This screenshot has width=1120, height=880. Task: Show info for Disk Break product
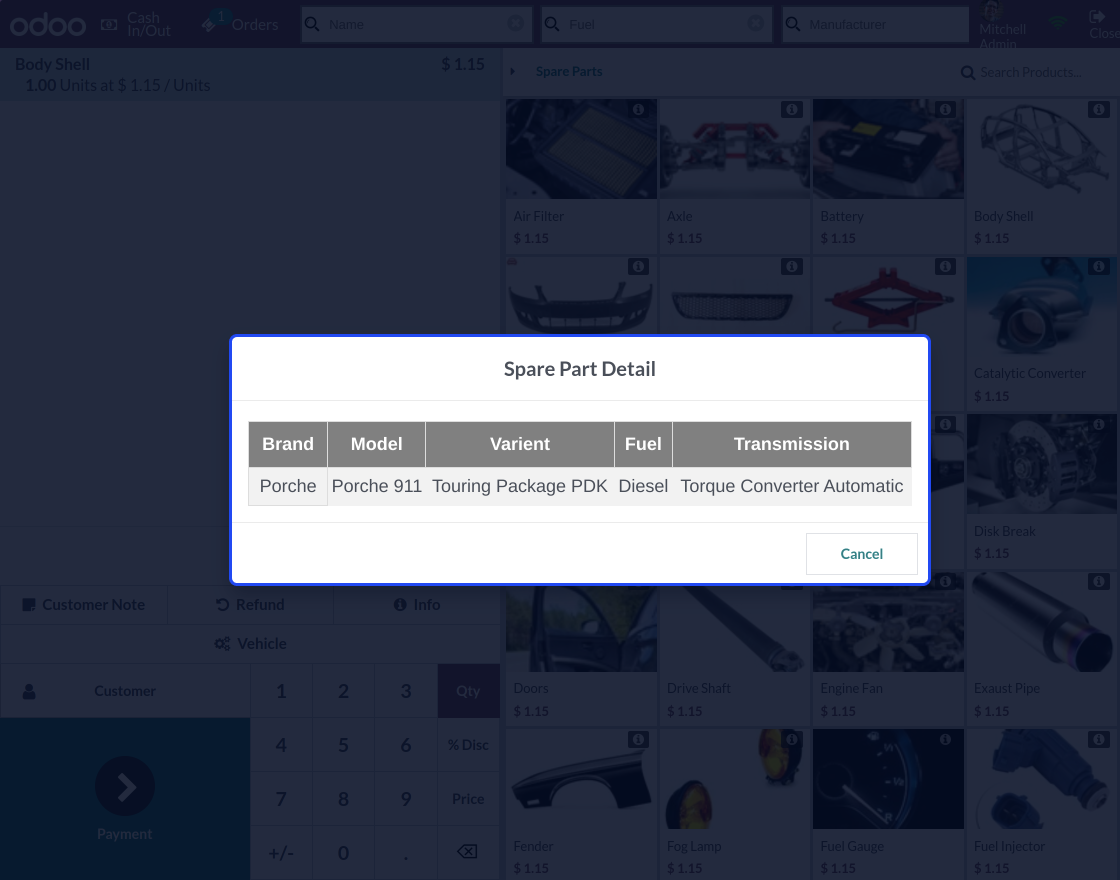click(x=1099, y=424)
